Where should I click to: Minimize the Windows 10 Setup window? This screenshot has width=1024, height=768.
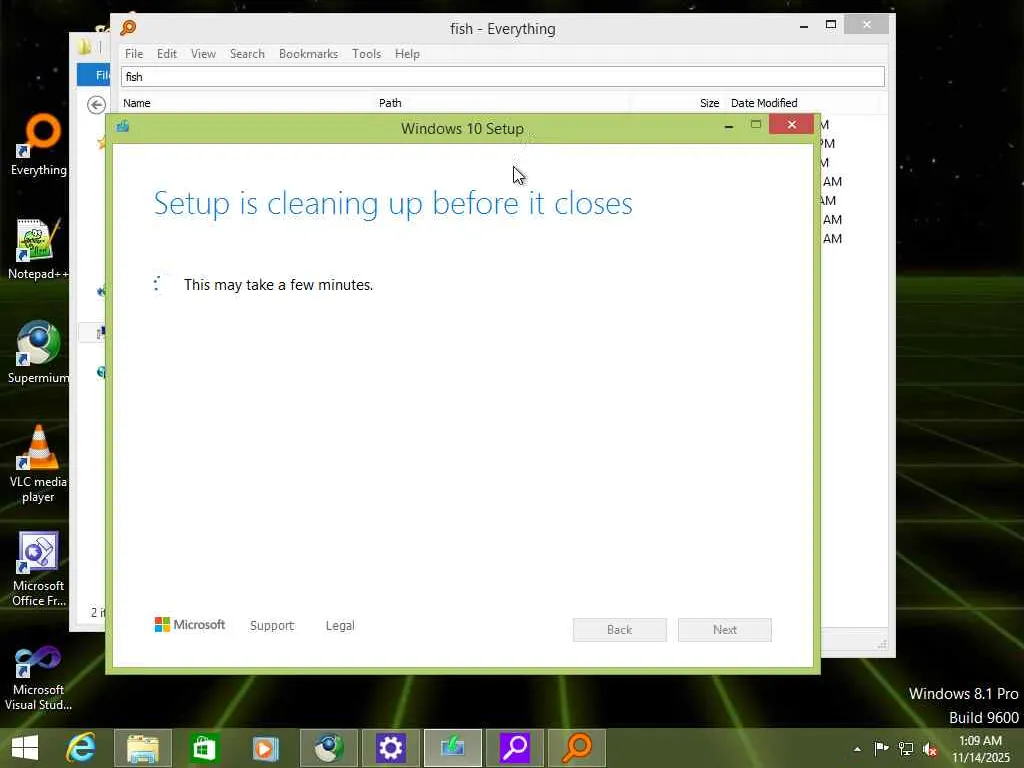[x=729, y=125]
